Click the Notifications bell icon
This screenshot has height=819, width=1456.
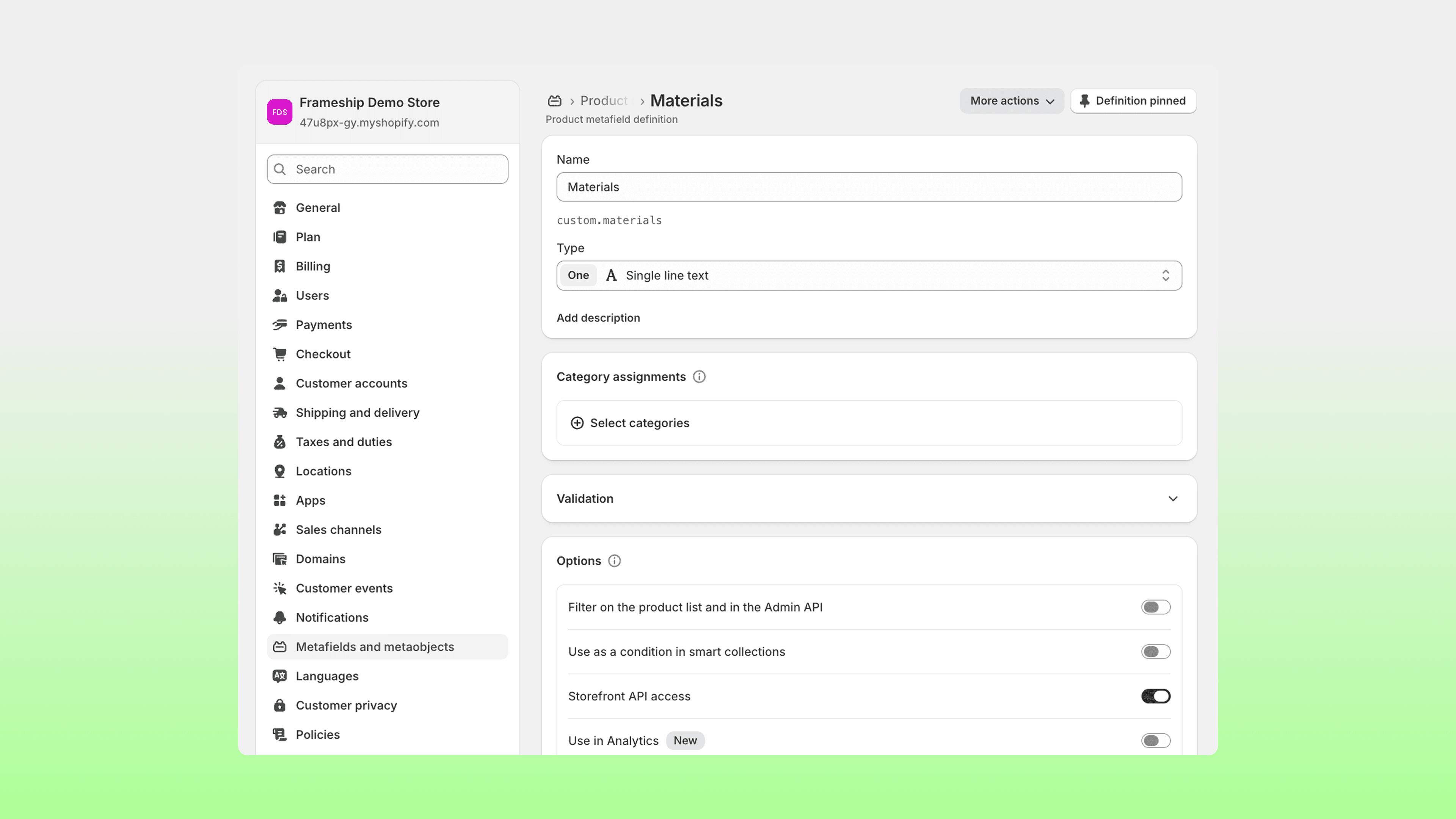pyautogui.click(x=279, y=618)
